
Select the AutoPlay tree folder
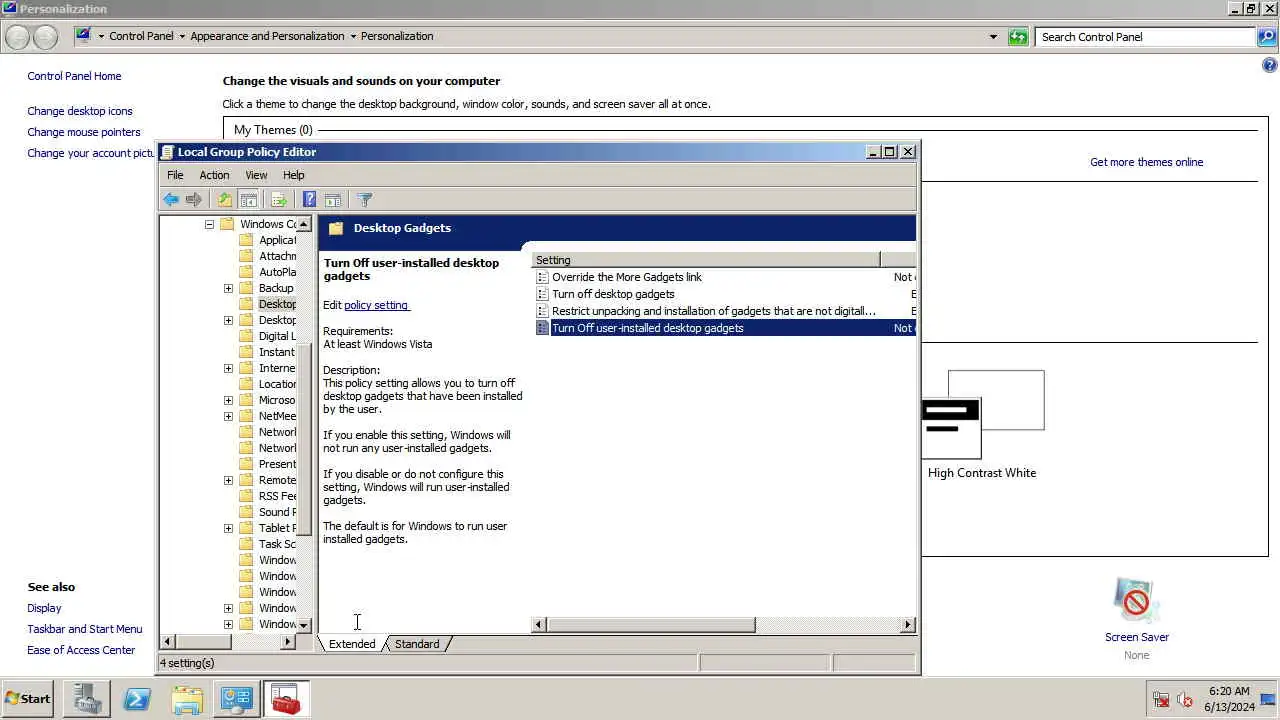[x=267, y=272]
